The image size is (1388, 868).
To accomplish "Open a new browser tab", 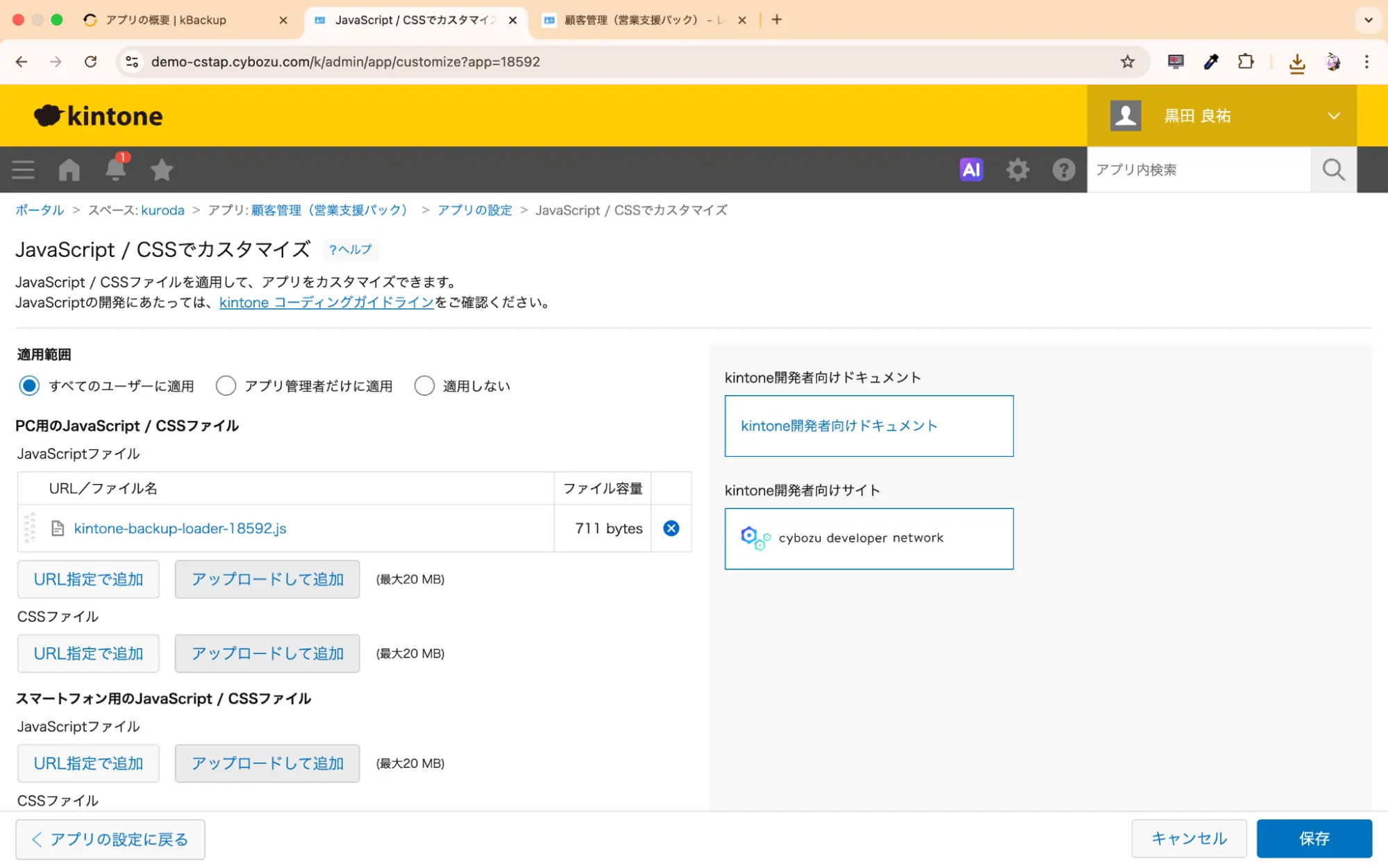I will coord(776,19).
